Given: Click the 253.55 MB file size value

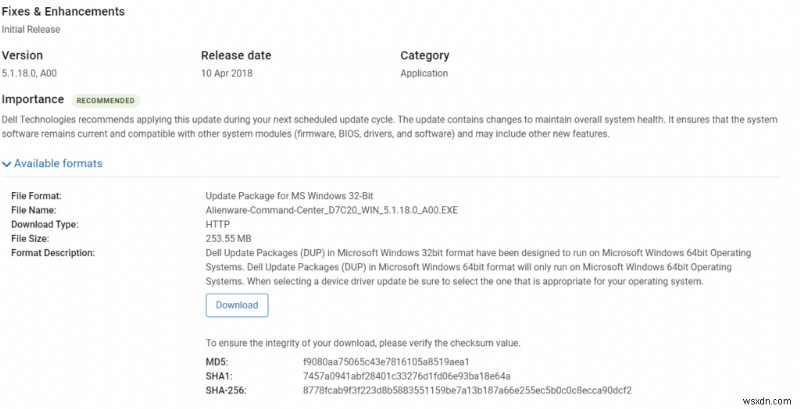Looking at the screenshot, I should pyautogui.click(x=230, y=239).
